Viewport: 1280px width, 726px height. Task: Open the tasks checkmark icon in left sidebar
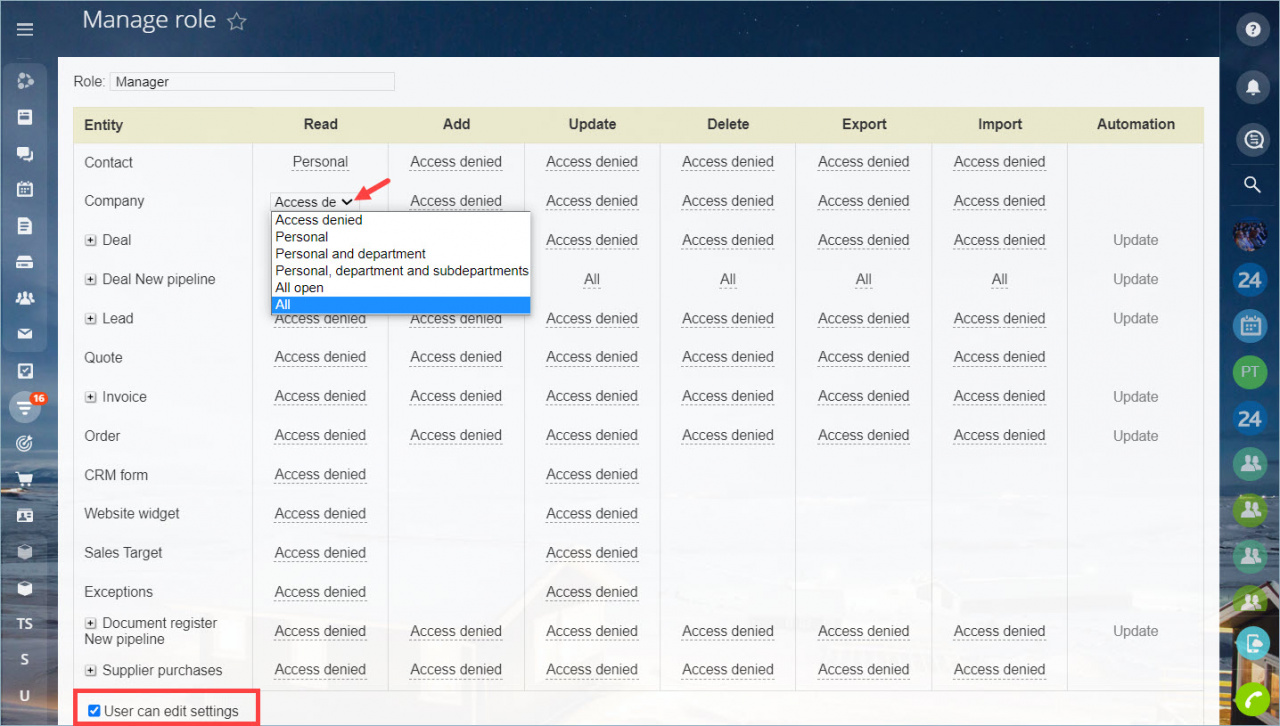tap(25, 371)
